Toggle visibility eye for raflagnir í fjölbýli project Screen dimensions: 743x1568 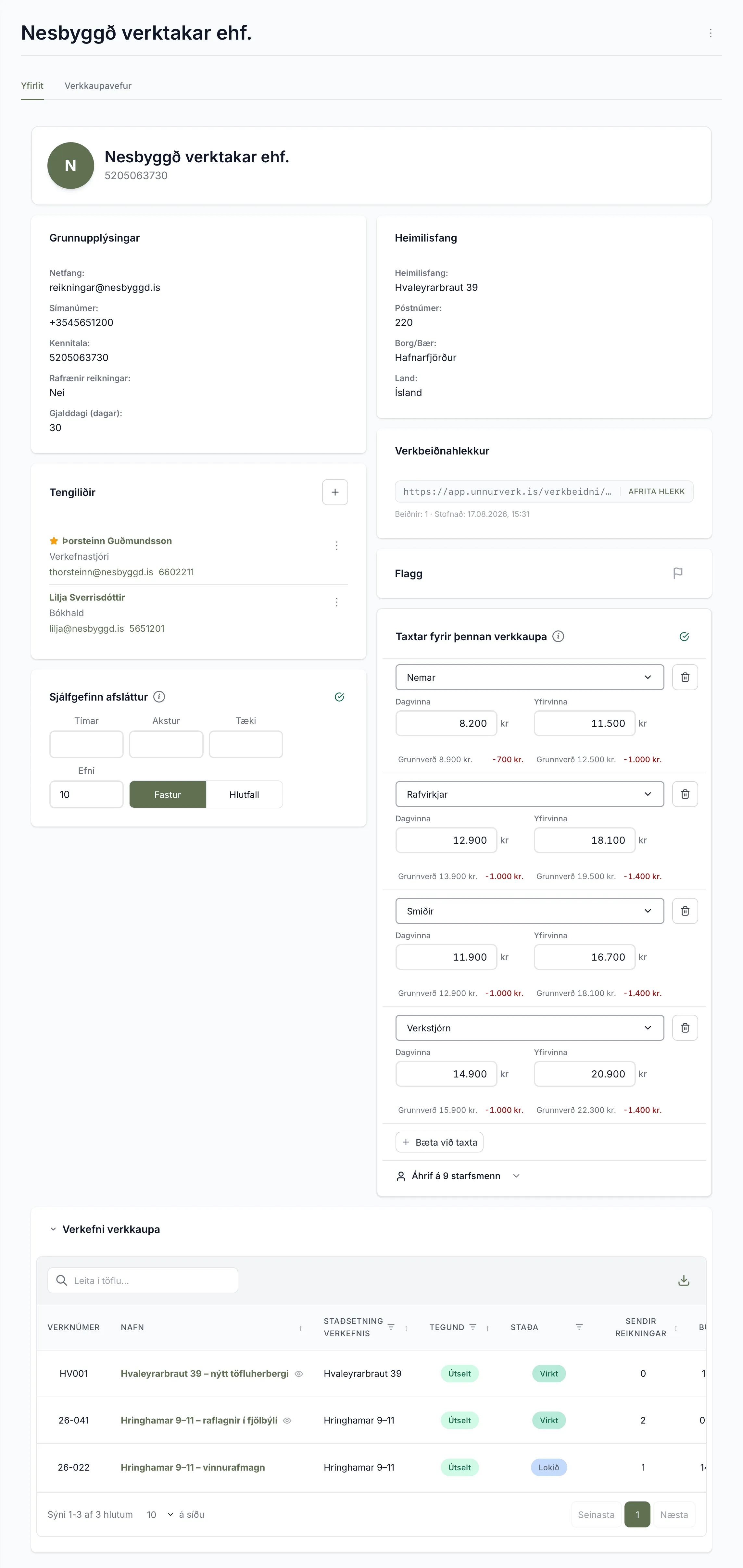point(287,1420)
